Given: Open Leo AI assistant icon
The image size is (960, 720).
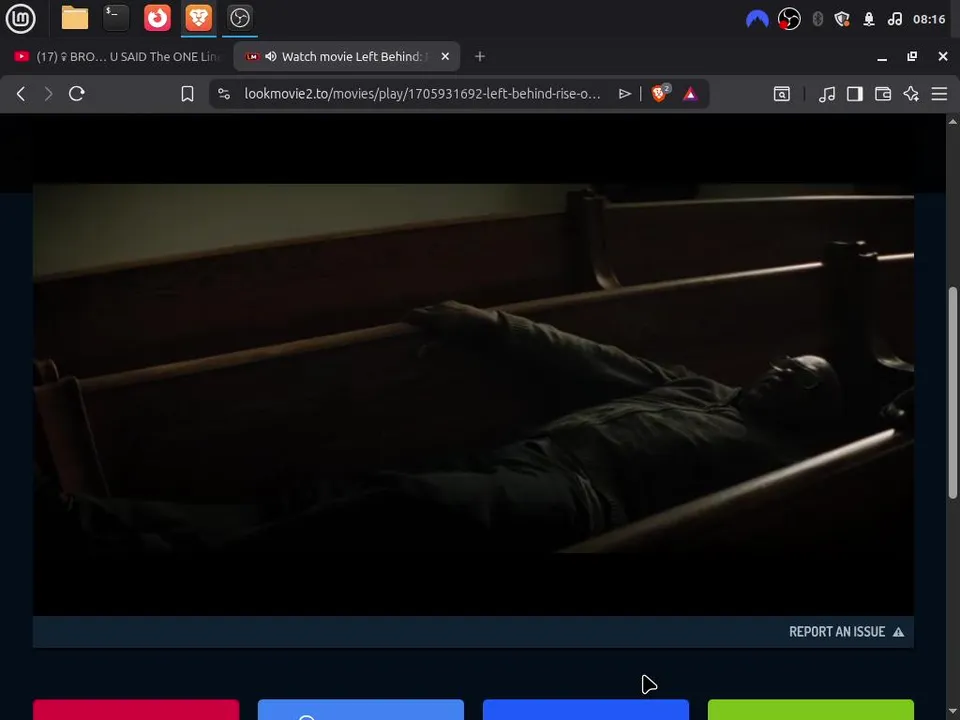Looking at the screenshot, I should [x=911, y=94].
